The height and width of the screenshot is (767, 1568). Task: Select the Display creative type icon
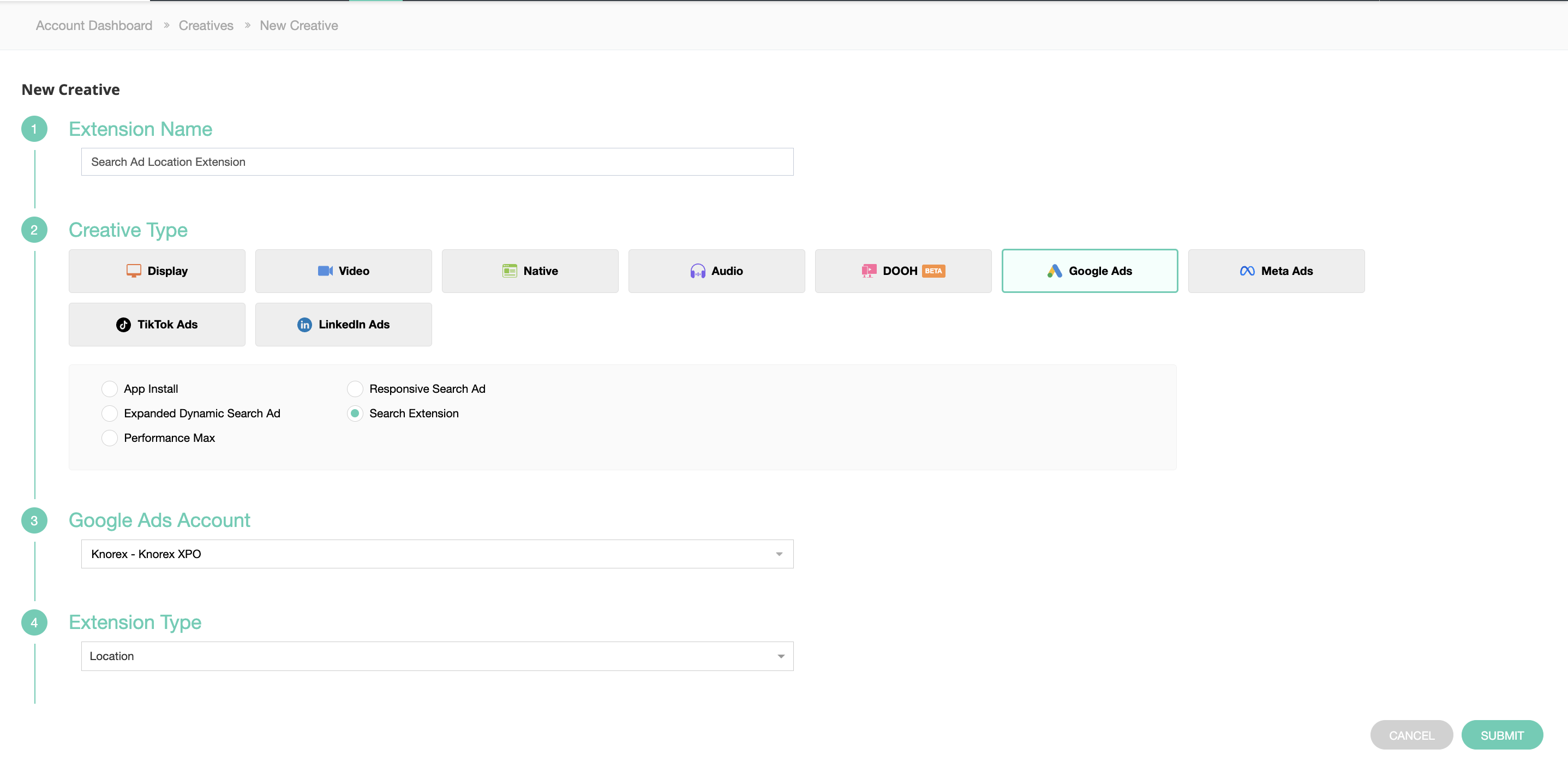click(x=157, y=271)
